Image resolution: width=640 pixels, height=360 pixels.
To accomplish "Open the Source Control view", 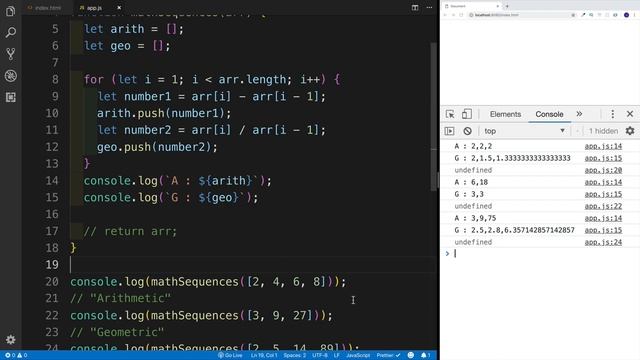I will tap(11, 54).
